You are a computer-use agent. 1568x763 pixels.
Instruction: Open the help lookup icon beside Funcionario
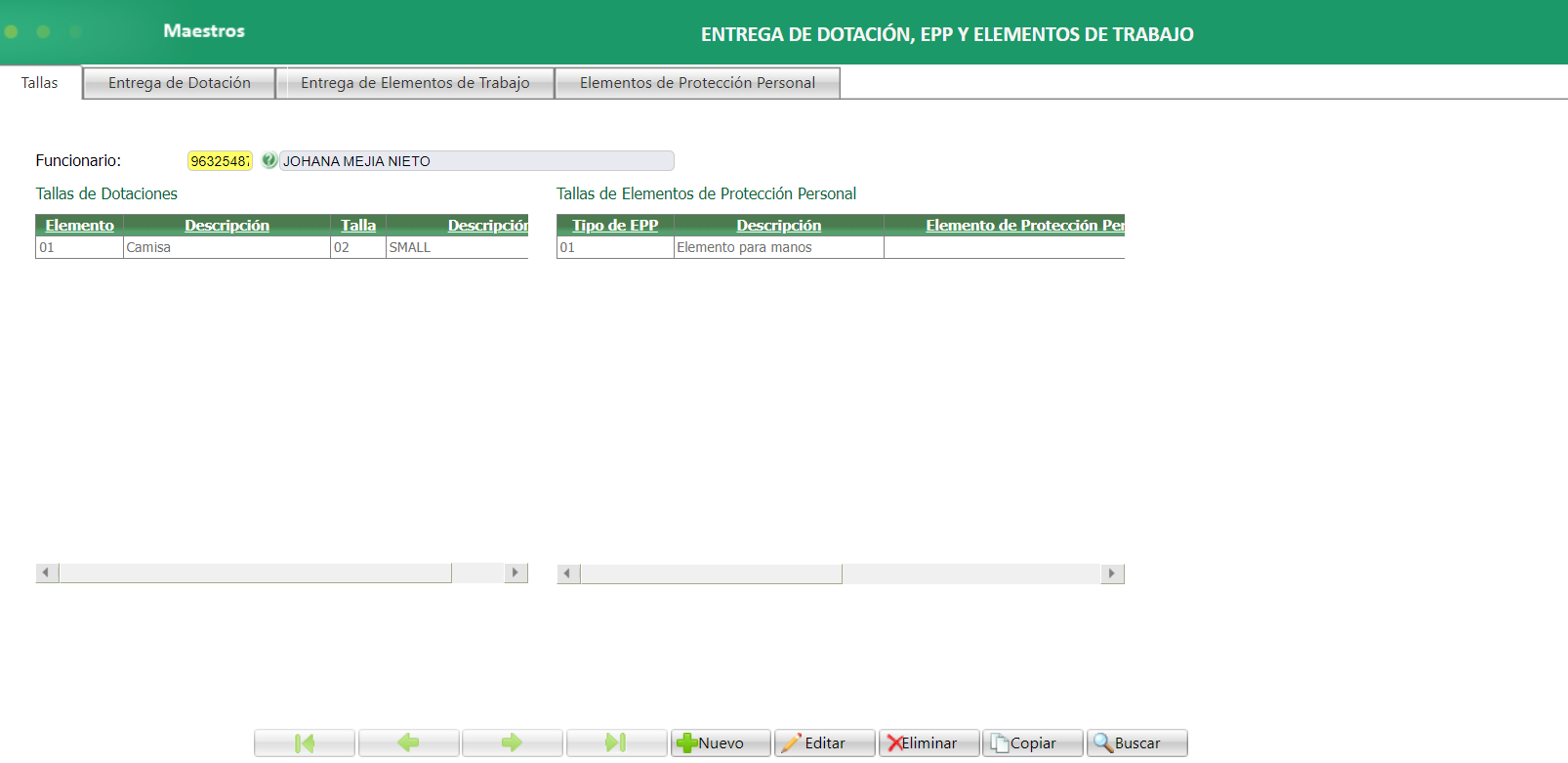pos(269,160)
